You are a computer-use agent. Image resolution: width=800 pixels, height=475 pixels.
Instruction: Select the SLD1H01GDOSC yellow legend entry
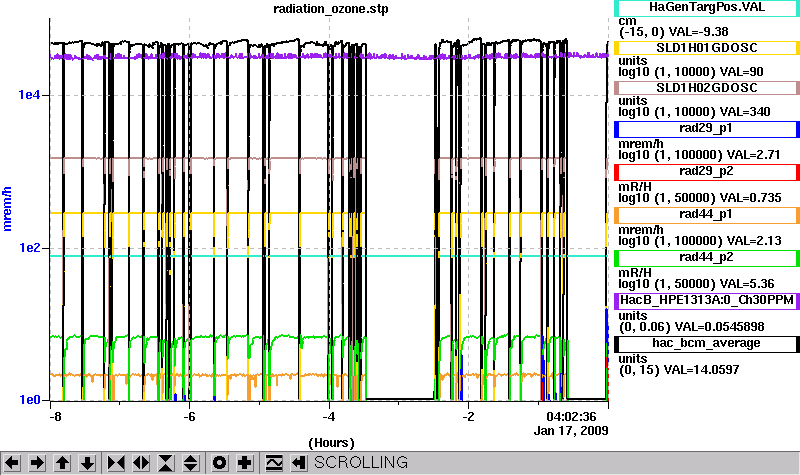point(707,48)
